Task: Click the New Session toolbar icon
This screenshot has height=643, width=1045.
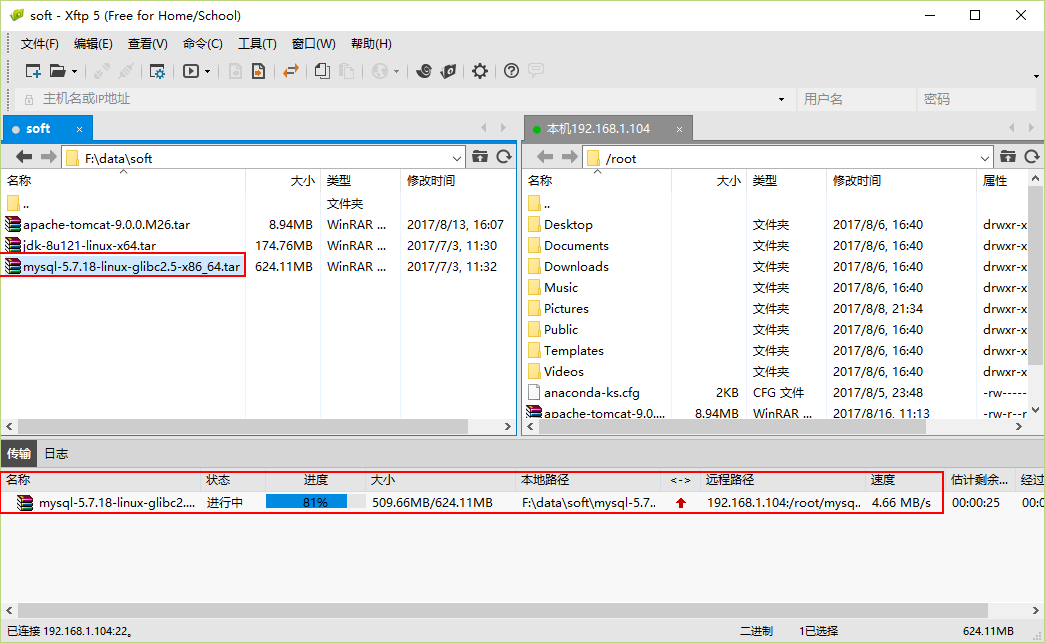Action: [33, 71]
